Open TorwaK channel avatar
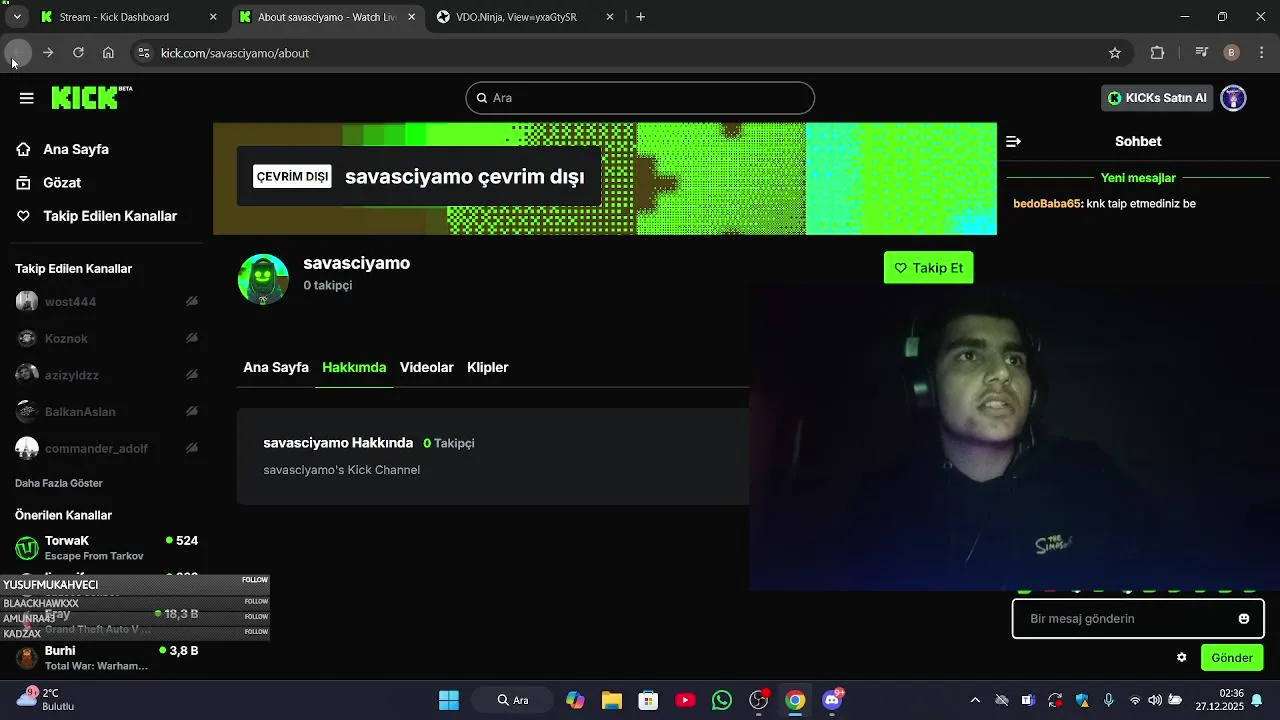Viewport: 1280px width, 720px height. pyautogui.click(x=27, y=548)
